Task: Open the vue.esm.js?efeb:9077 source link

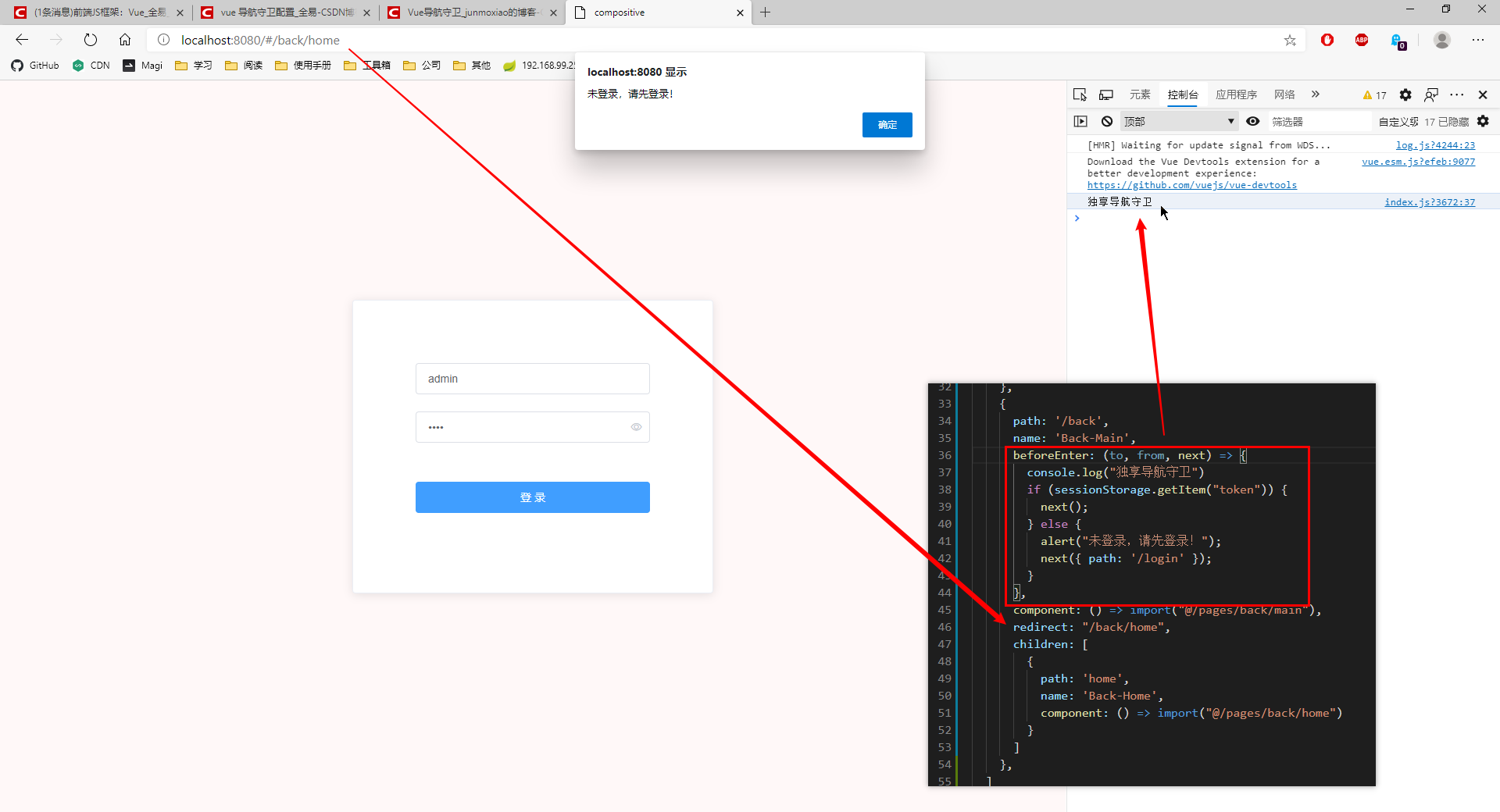Action: (x=1418, y=162)
